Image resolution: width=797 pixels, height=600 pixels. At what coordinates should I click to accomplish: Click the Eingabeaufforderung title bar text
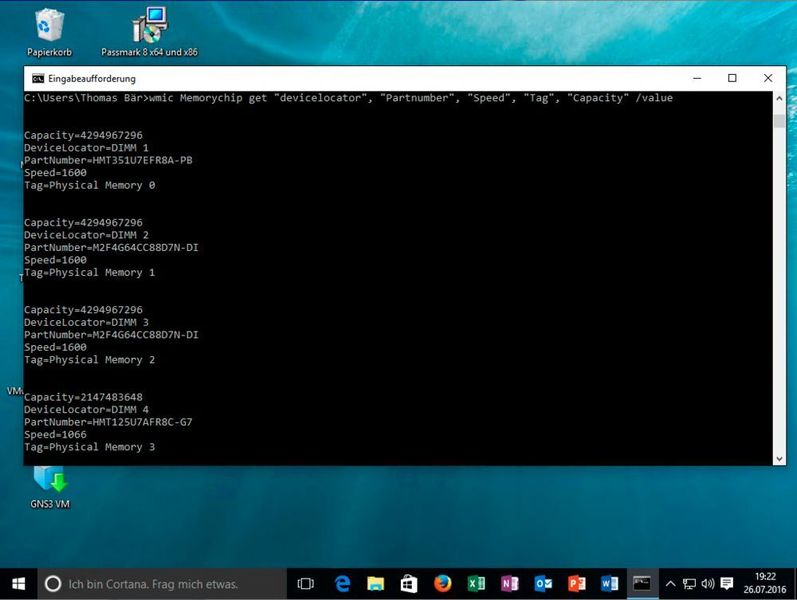tap(92, 79)
